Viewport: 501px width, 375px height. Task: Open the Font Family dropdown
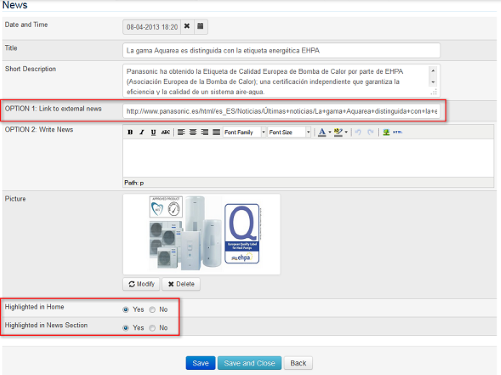(x=244, y=132)
